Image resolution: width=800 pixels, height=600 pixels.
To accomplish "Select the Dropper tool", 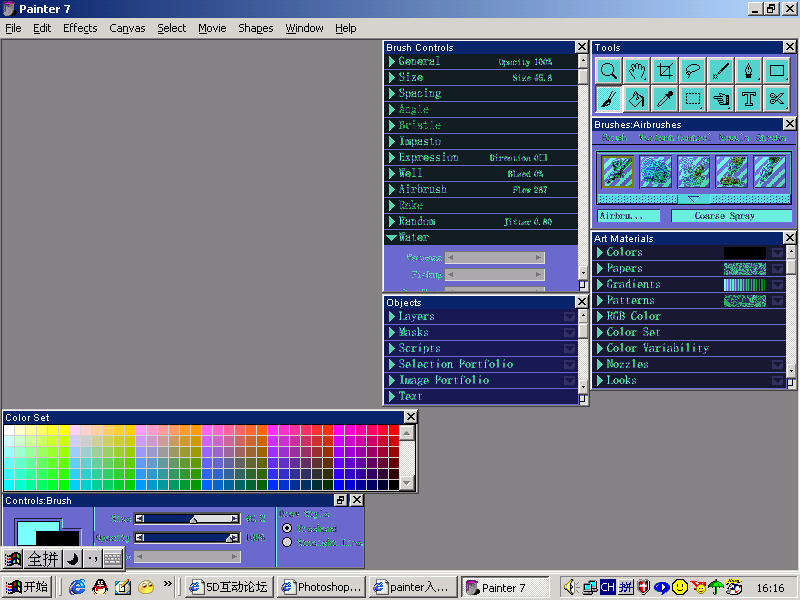I will pyautogui.click(x=664, y=99).
